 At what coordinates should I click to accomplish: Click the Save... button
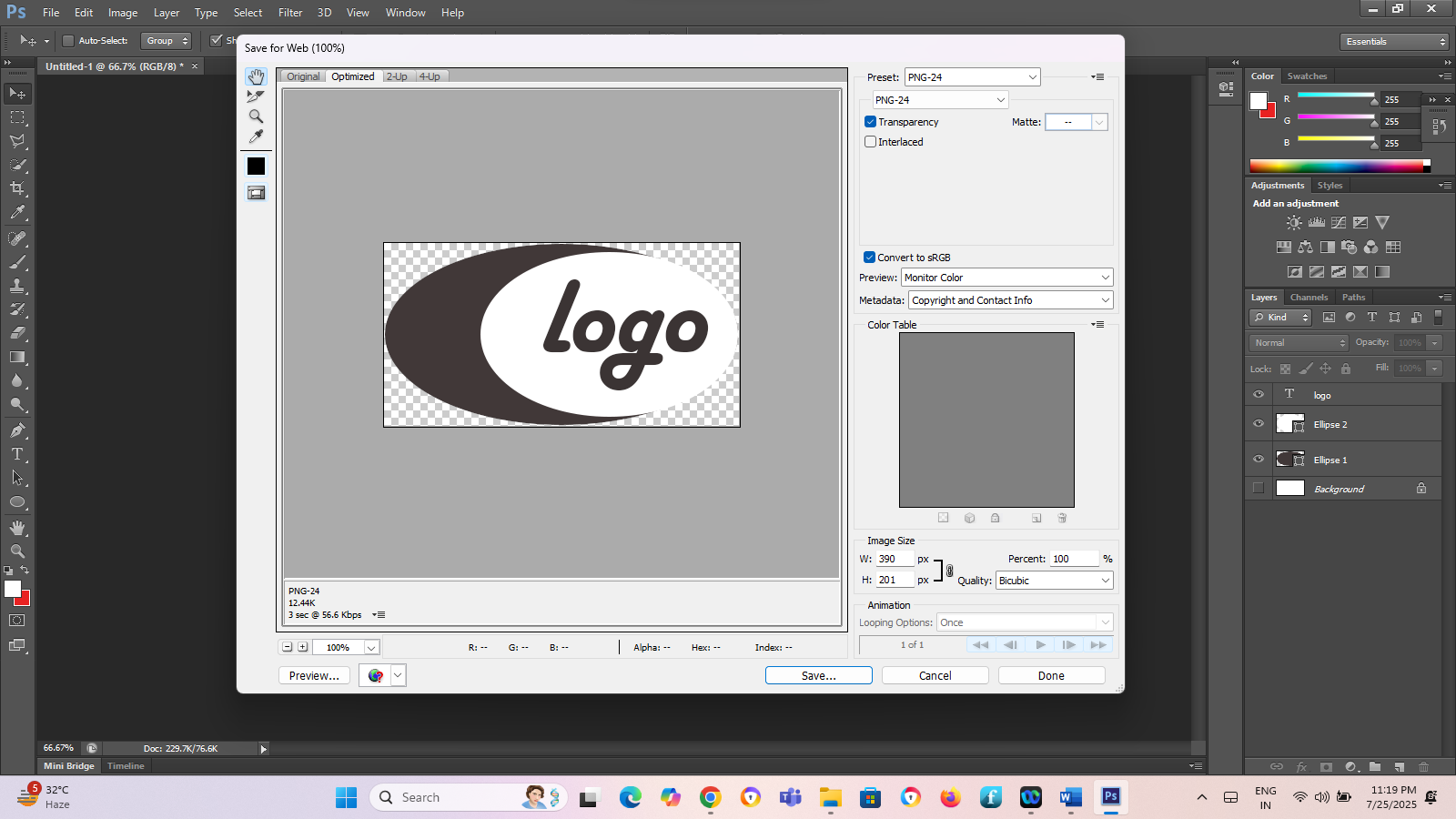pyautogui.click(x=819, y=675)
